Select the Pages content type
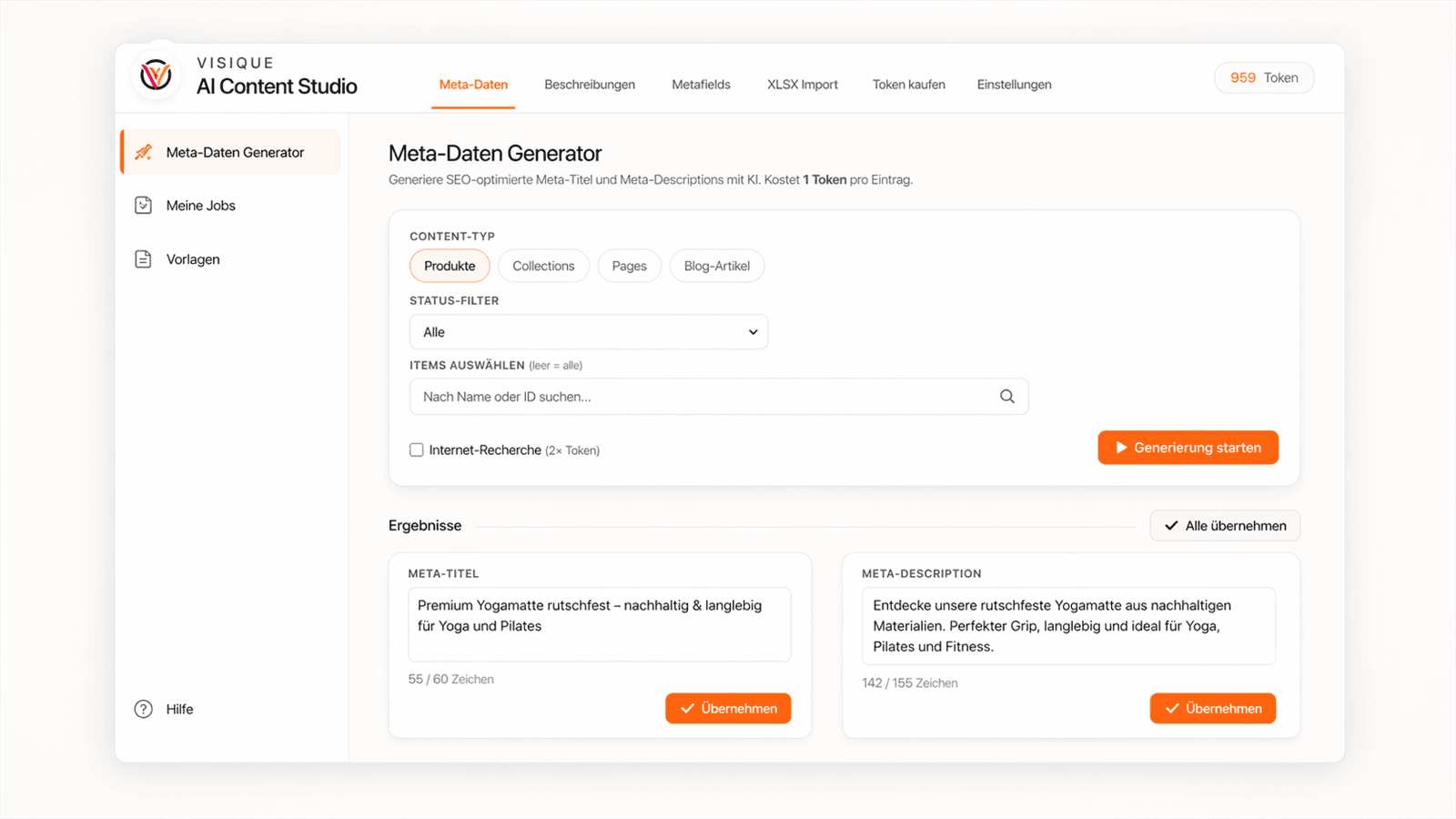1456x819 pixels. (629, 266)
